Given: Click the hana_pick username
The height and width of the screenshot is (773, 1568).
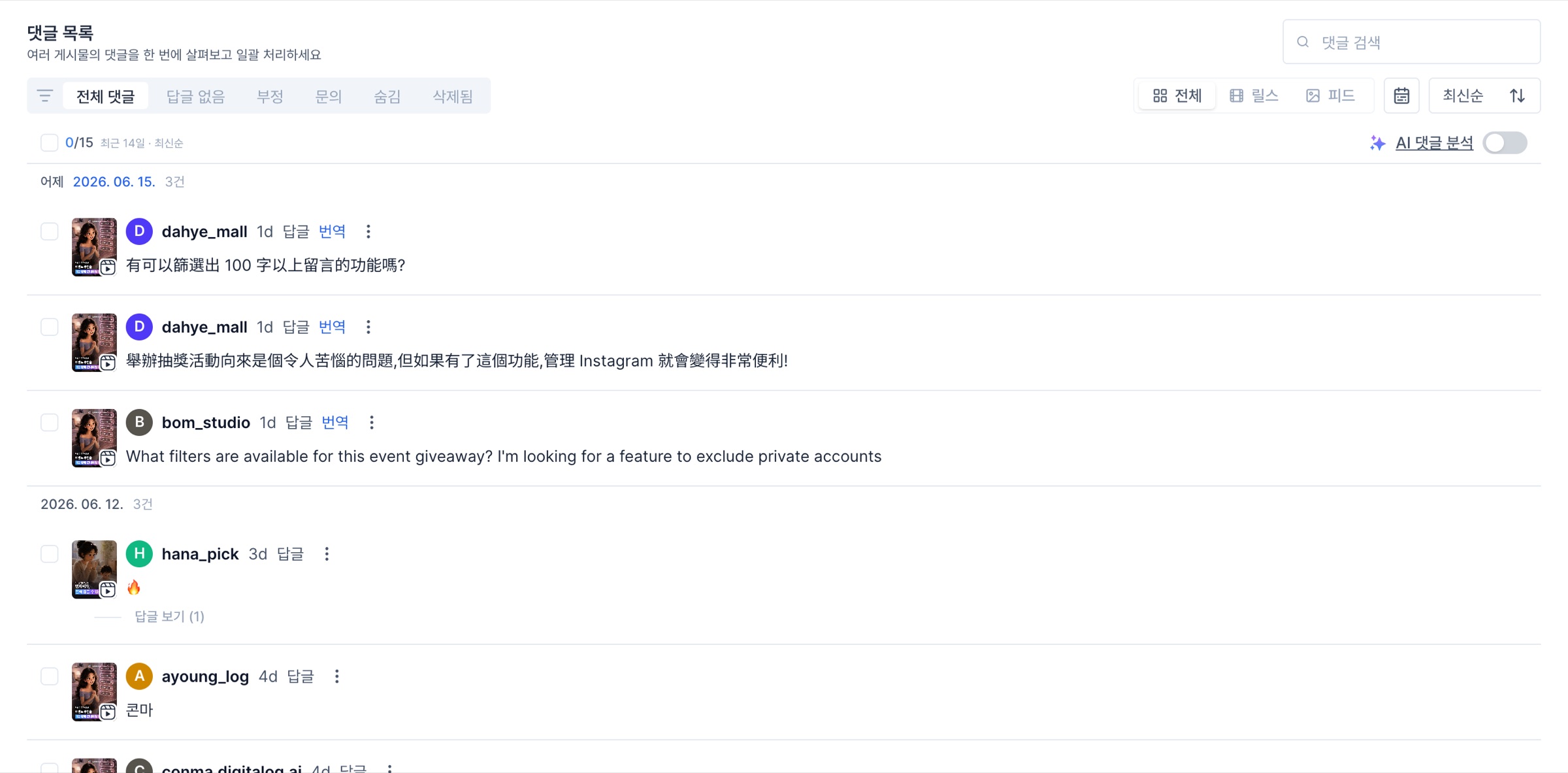Looking at the screenshot, I should (200, 554).
